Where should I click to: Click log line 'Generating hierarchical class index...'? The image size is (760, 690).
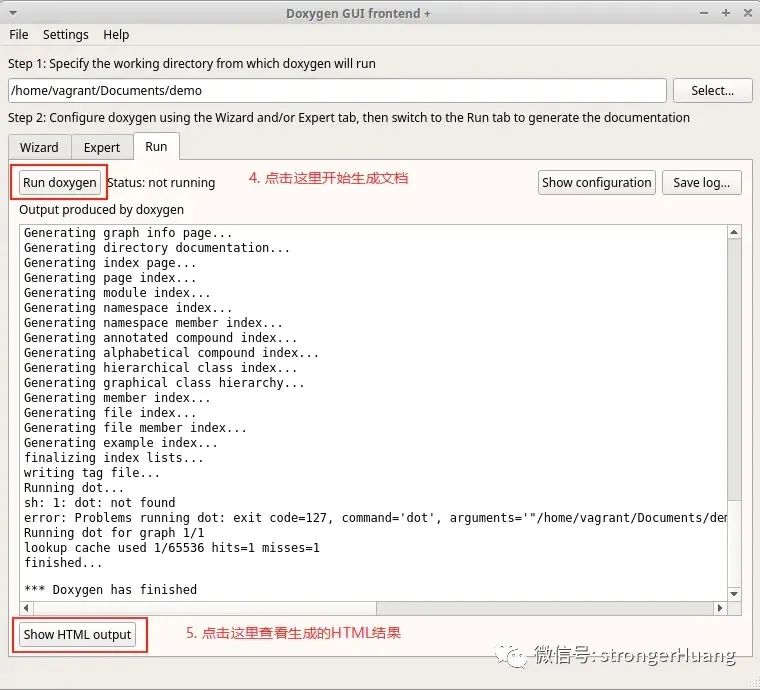coord(160,368)
